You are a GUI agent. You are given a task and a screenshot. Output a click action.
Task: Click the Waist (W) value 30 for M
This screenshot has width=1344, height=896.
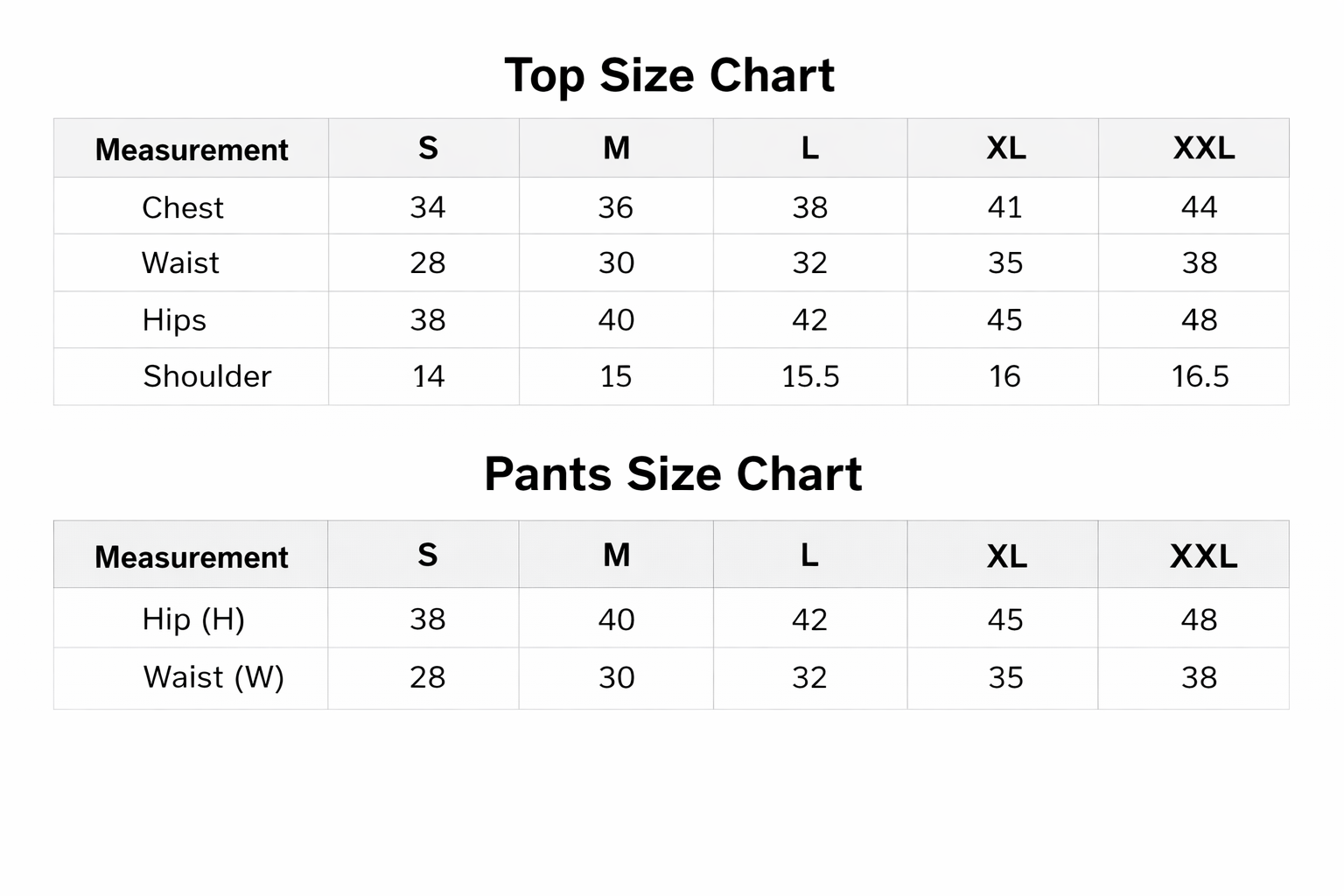pyautogui.click(x=616, y=677)
